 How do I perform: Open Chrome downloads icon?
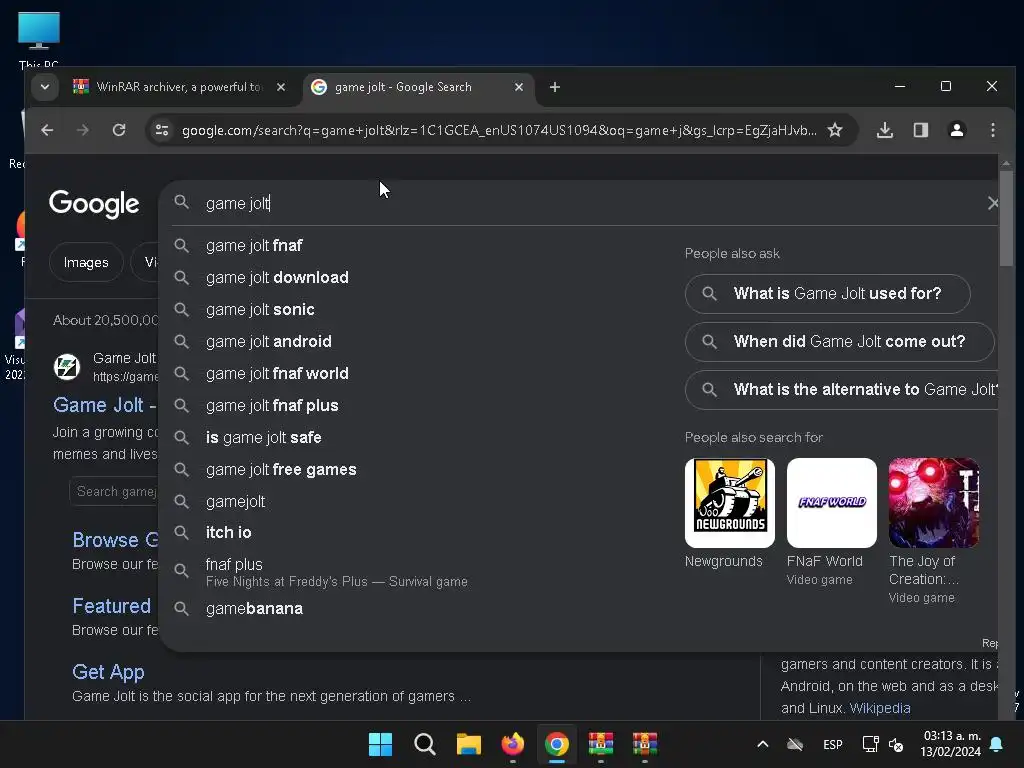(885, 130)
